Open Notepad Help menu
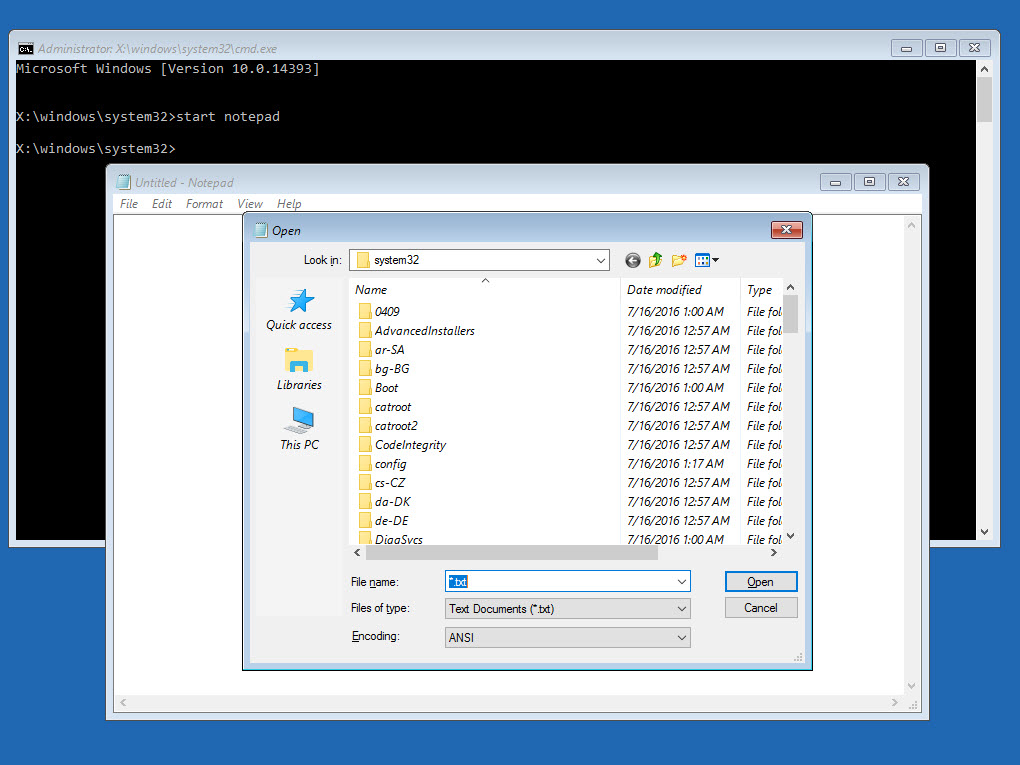Viewport: 1020px width, 765px height. [289, 204]
